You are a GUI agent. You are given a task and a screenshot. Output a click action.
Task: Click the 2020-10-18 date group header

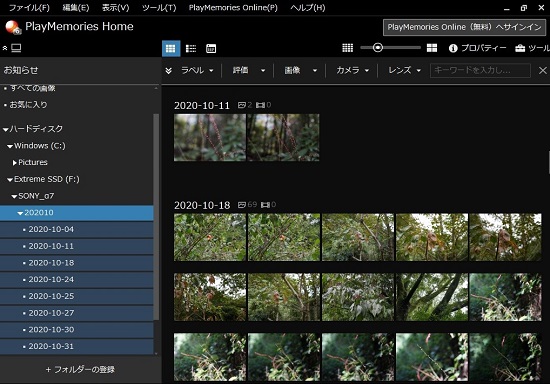pyautogui.click(x=202, y=205)
